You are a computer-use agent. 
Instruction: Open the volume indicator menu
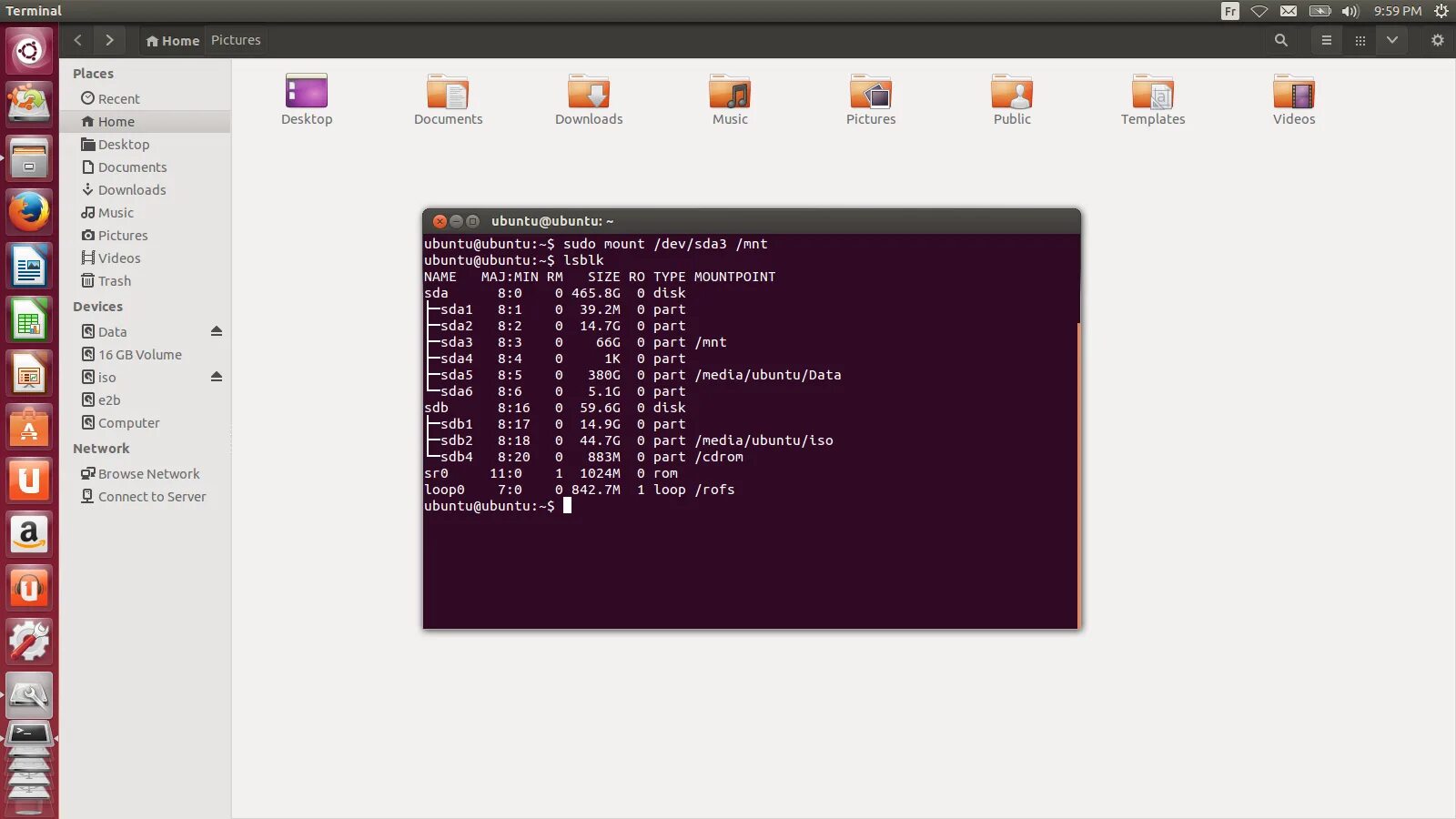click(1350, 11)
